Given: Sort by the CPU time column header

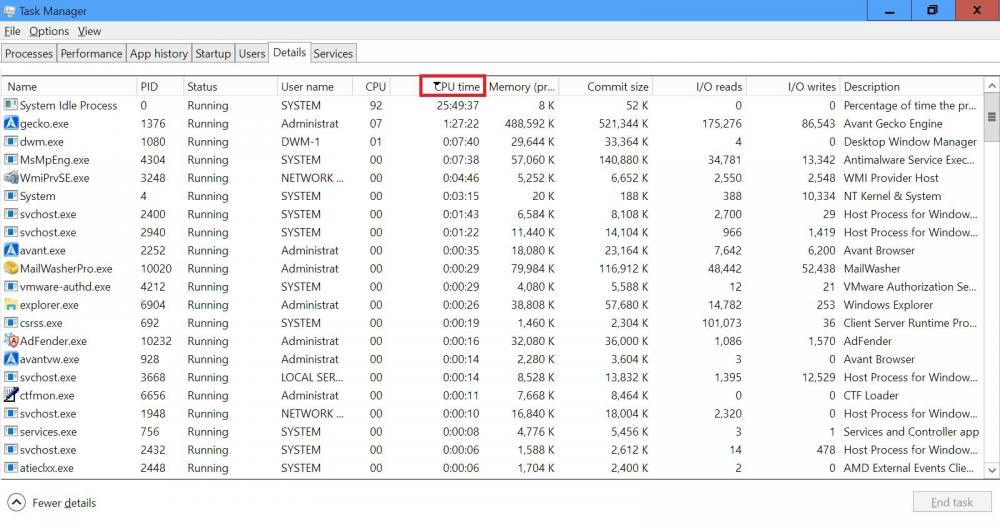Looking at the screenshot, I should click(453, 86).
